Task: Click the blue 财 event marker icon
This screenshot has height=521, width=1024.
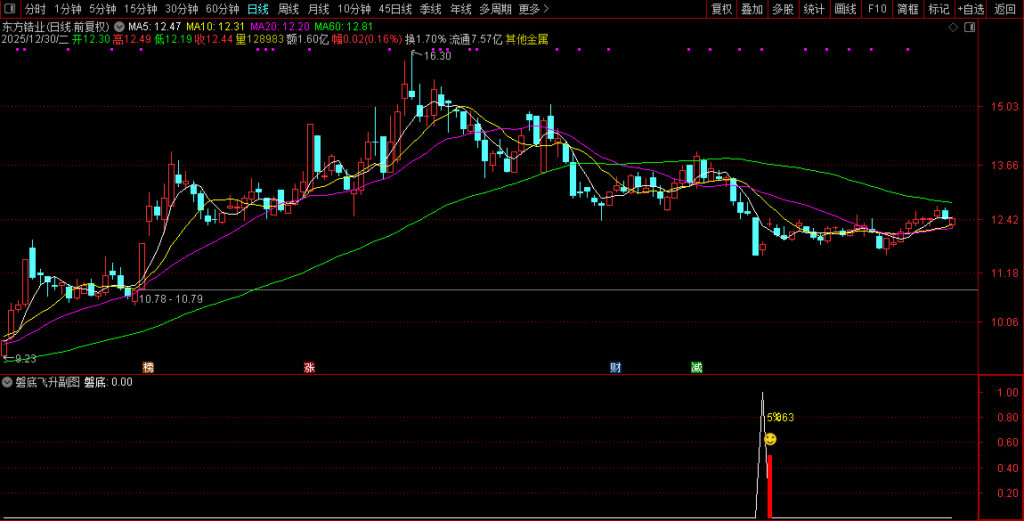Action: point(616,367)
